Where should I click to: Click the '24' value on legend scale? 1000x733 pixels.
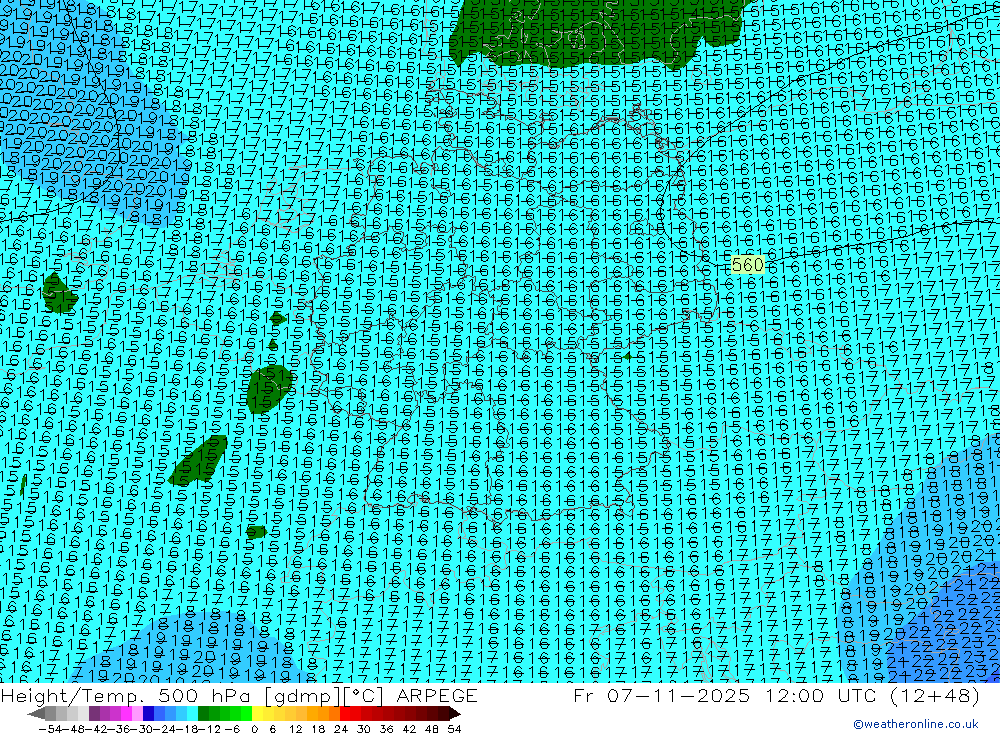(341, 729)
